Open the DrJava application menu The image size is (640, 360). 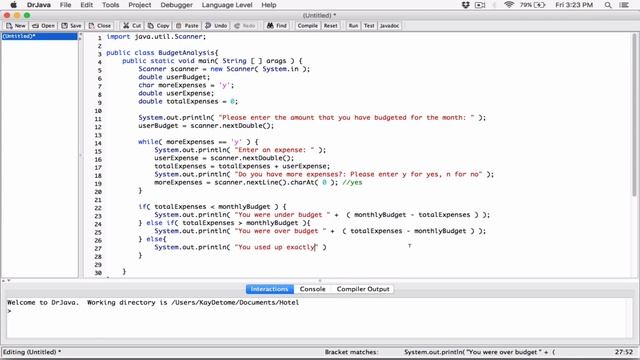point(38,5)
